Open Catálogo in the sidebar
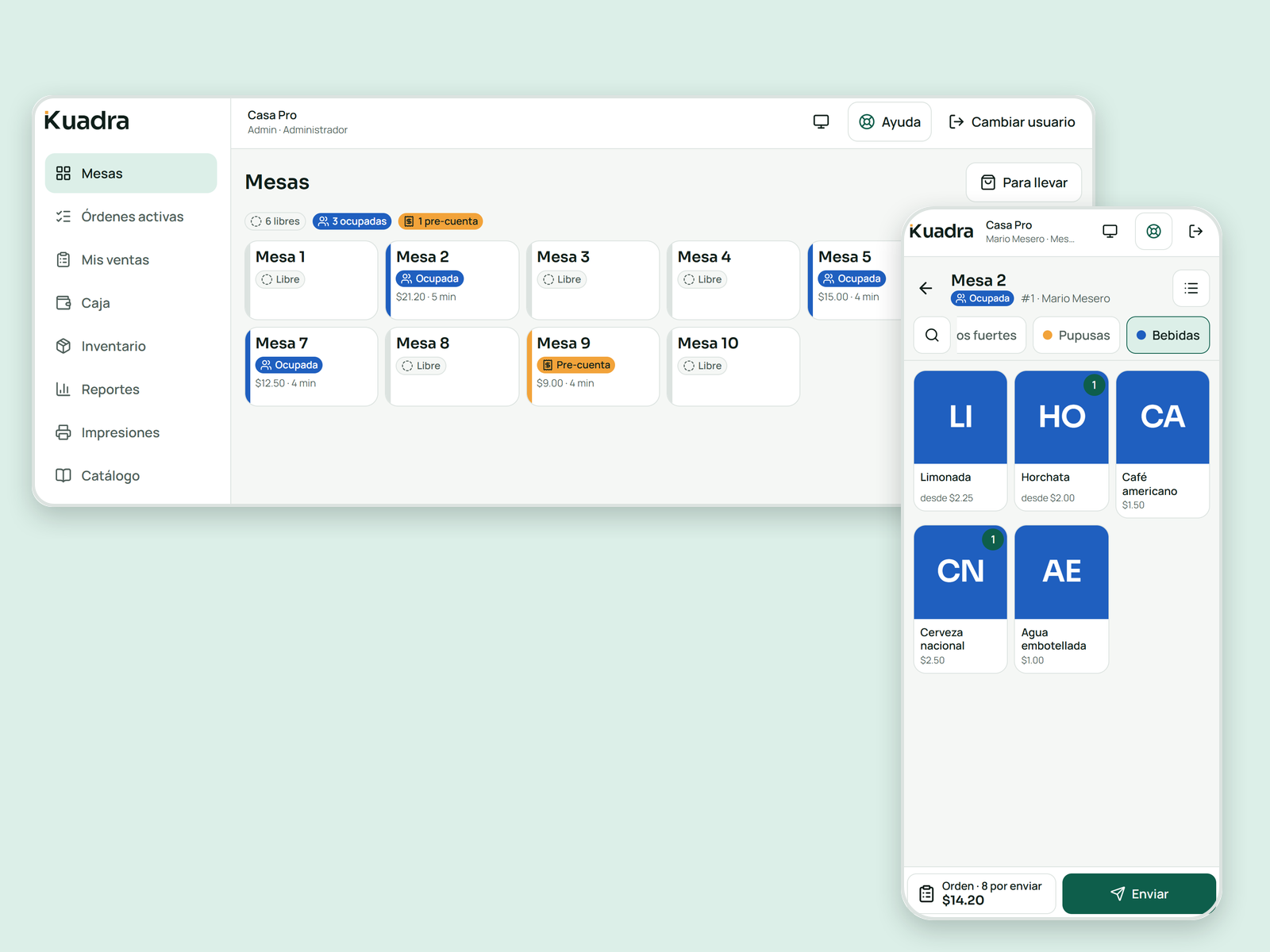The width and height of the screenshot is (1270, 952). click(x=131, y=476)
